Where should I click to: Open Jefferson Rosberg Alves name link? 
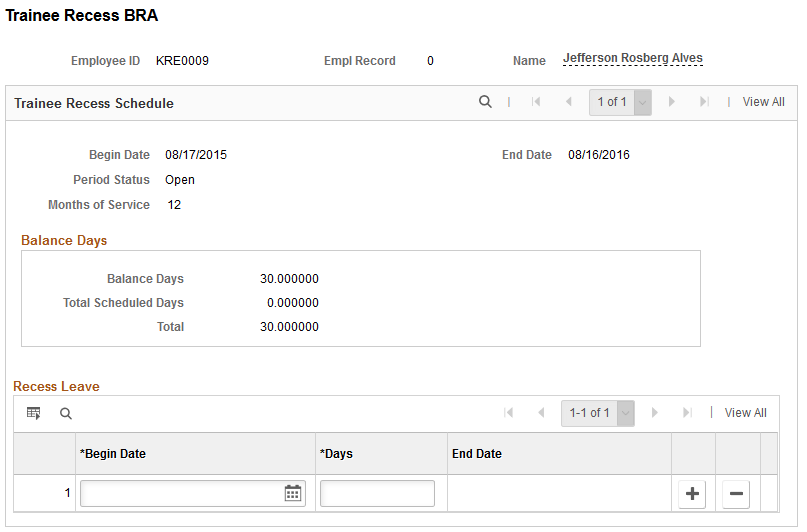pyautogui.click(x=633, y=58)
